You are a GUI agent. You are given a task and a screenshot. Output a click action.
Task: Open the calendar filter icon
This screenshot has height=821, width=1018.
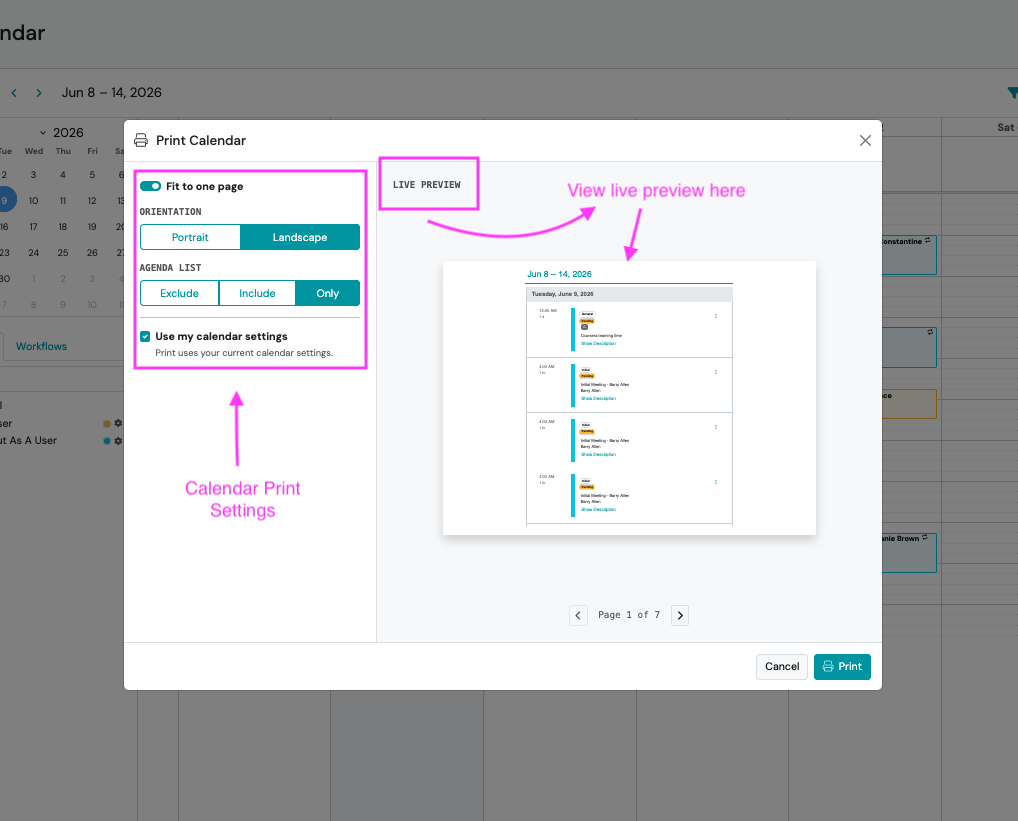[x=1013, y=93]
